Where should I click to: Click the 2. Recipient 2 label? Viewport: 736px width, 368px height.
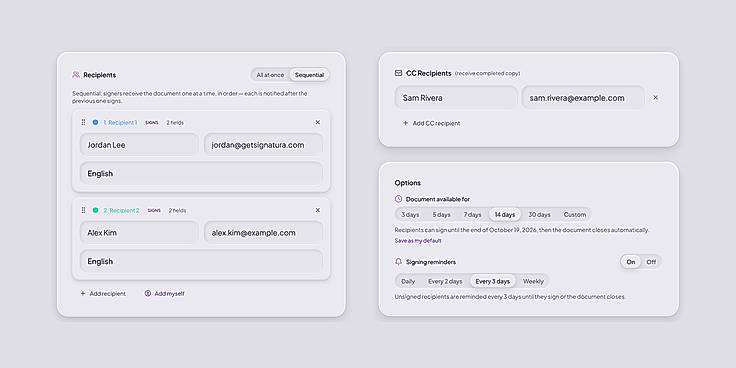[x=122, y=210]
